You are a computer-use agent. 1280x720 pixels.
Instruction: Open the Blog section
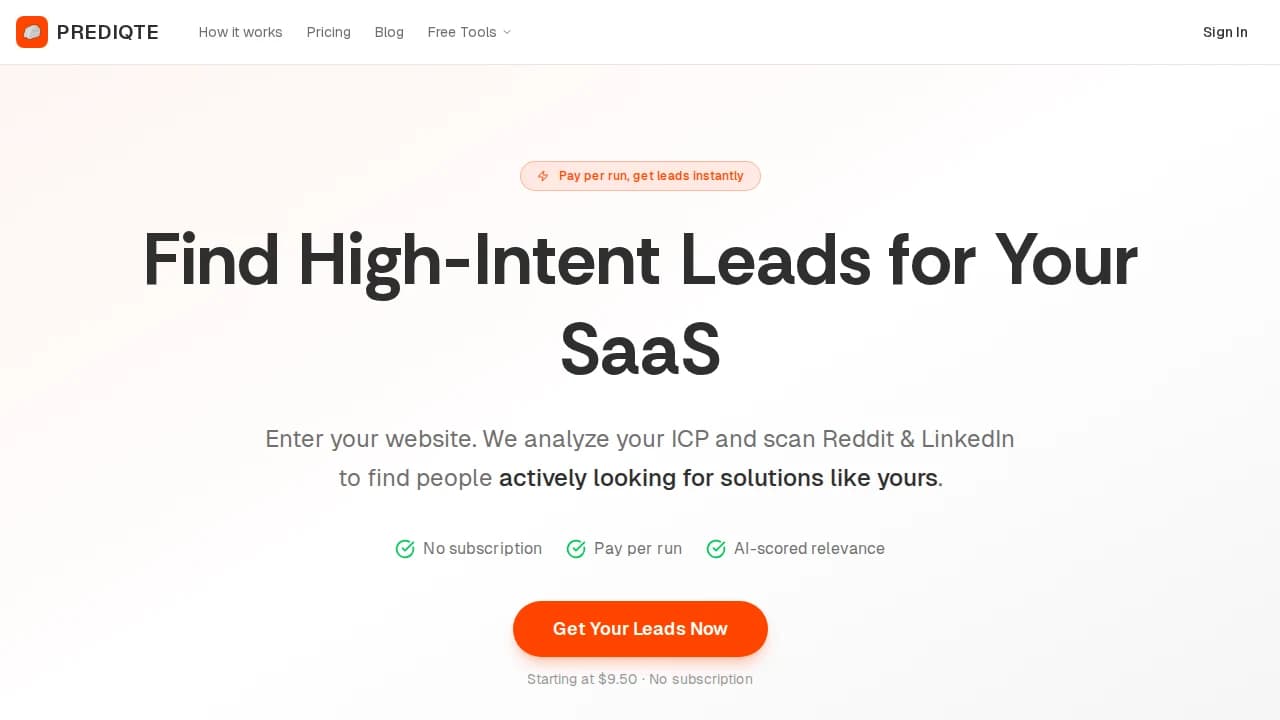click(x=389, y=32)
